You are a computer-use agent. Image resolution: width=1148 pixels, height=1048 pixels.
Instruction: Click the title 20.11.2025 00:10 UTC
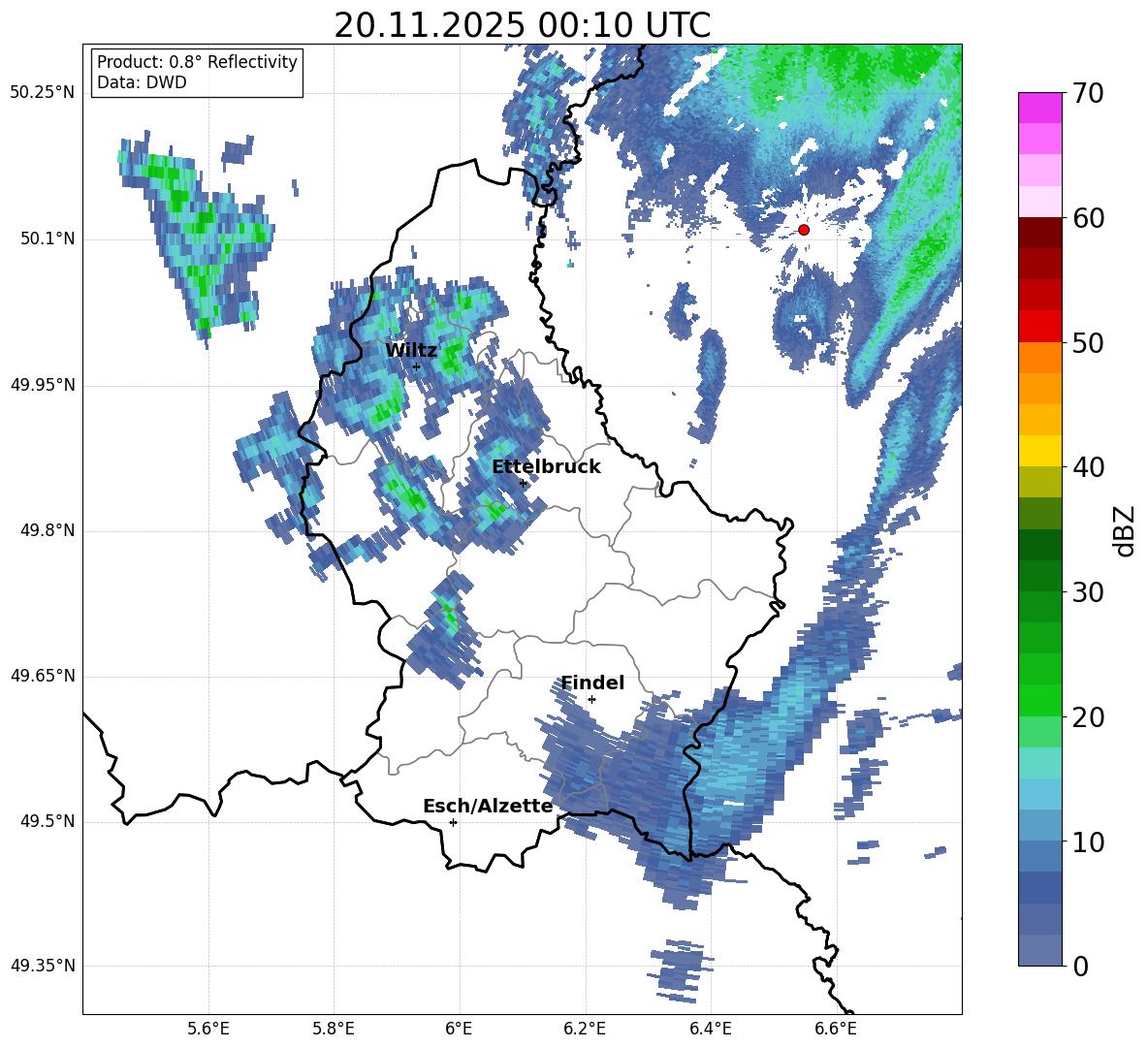pos(522,25)
